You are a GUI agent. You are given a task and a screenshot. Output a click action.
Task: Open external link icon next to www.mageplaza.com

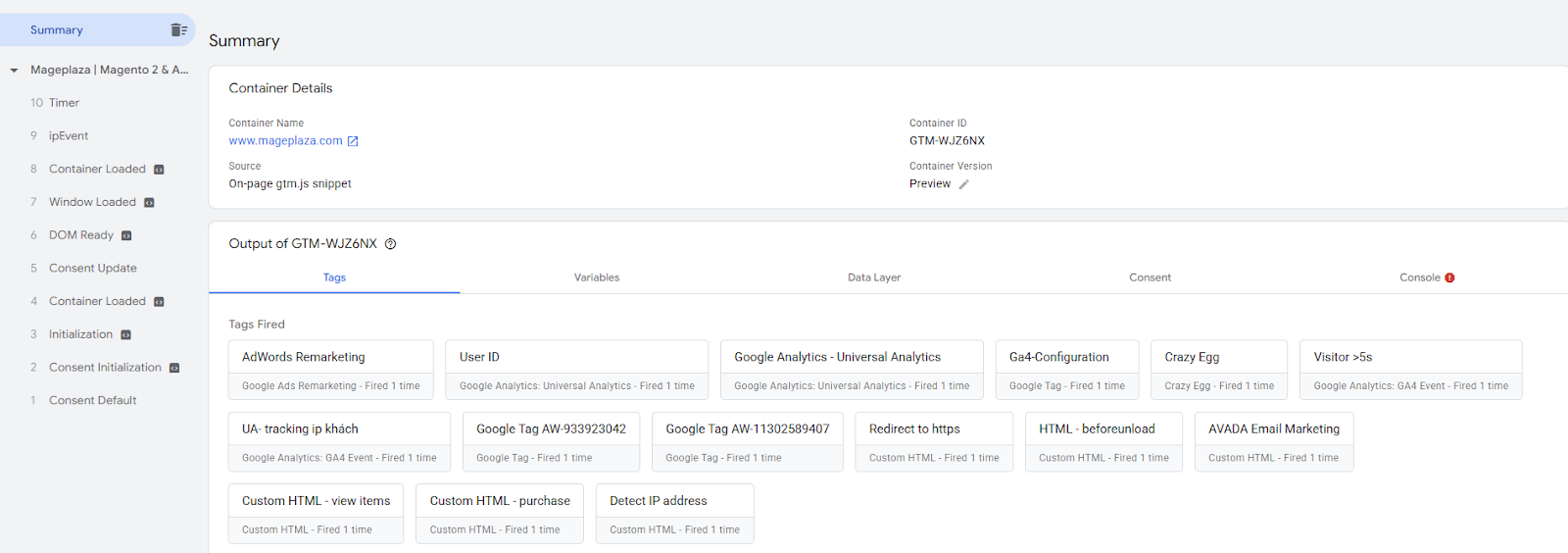[x=353, y=141]
